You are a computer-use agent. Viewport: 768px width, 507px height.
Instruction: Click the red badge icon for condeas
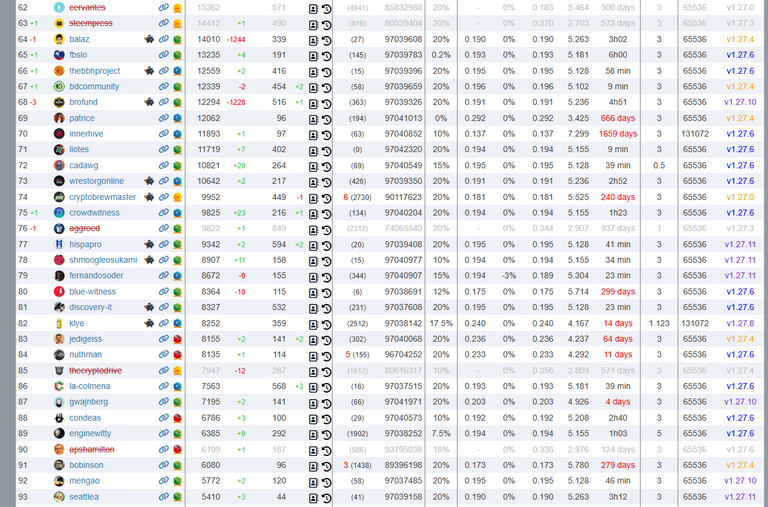177,418
